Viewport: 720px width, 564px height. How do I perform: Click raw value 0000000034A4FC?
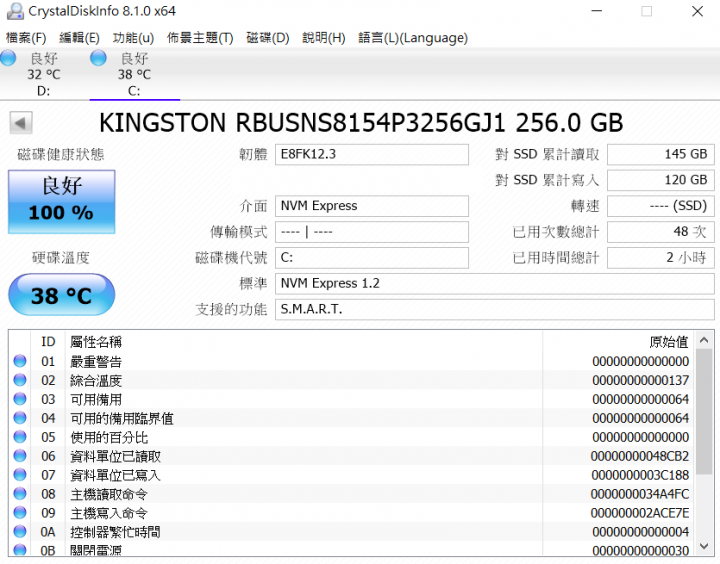click(x=640, y=494)
